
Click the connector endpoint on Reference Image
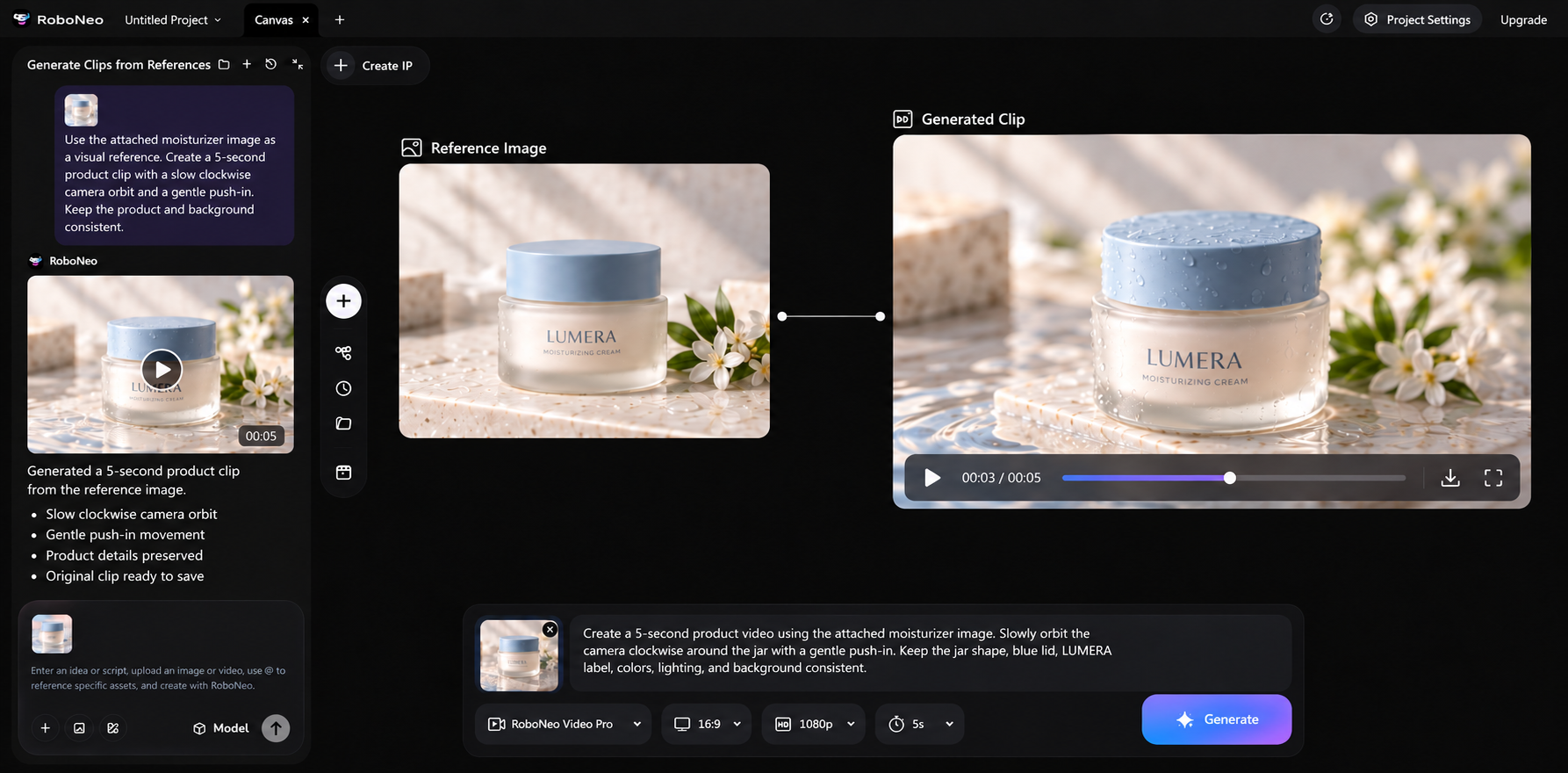(x=781, y=316)
